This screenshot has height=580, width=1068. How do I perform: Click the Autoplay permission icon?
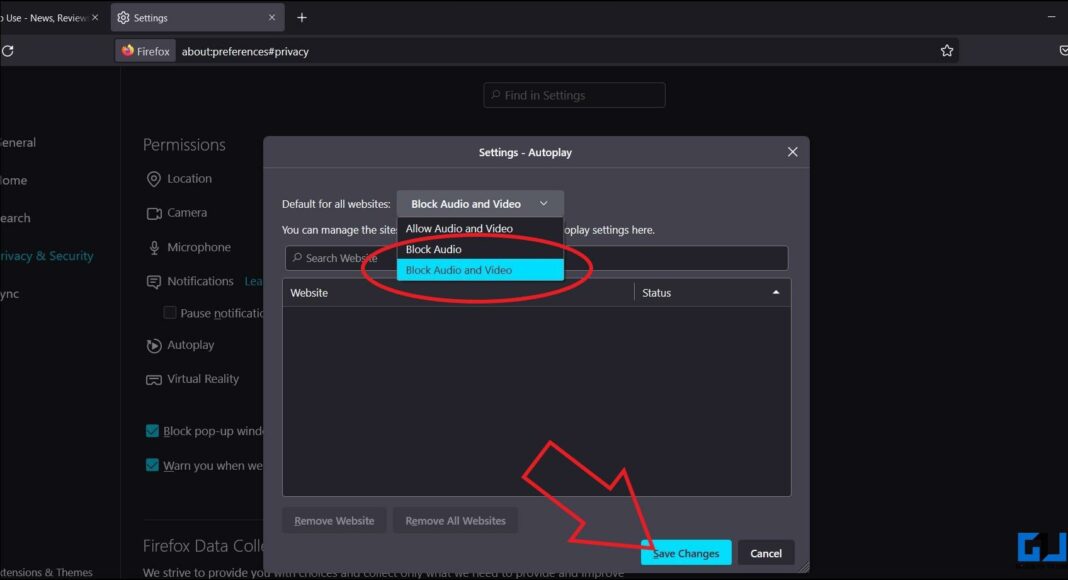coord(154,345)
